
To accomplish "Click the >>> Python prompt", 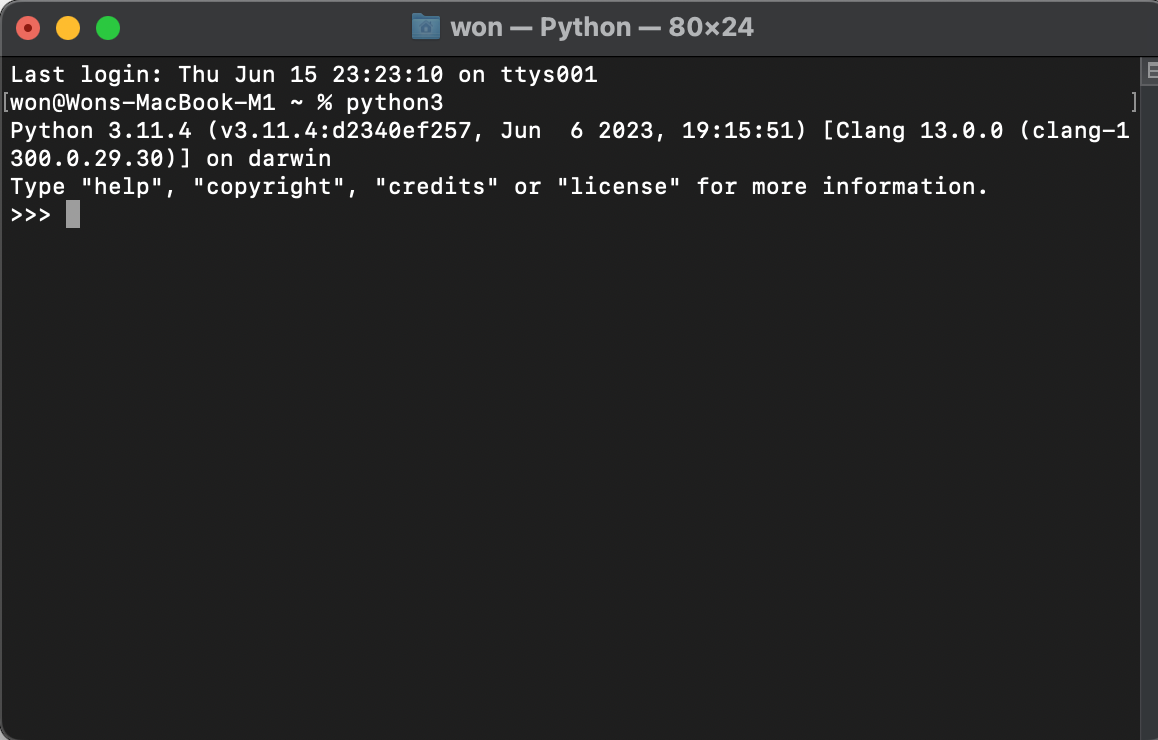I will pyautogui.click(x=30, y=215).
